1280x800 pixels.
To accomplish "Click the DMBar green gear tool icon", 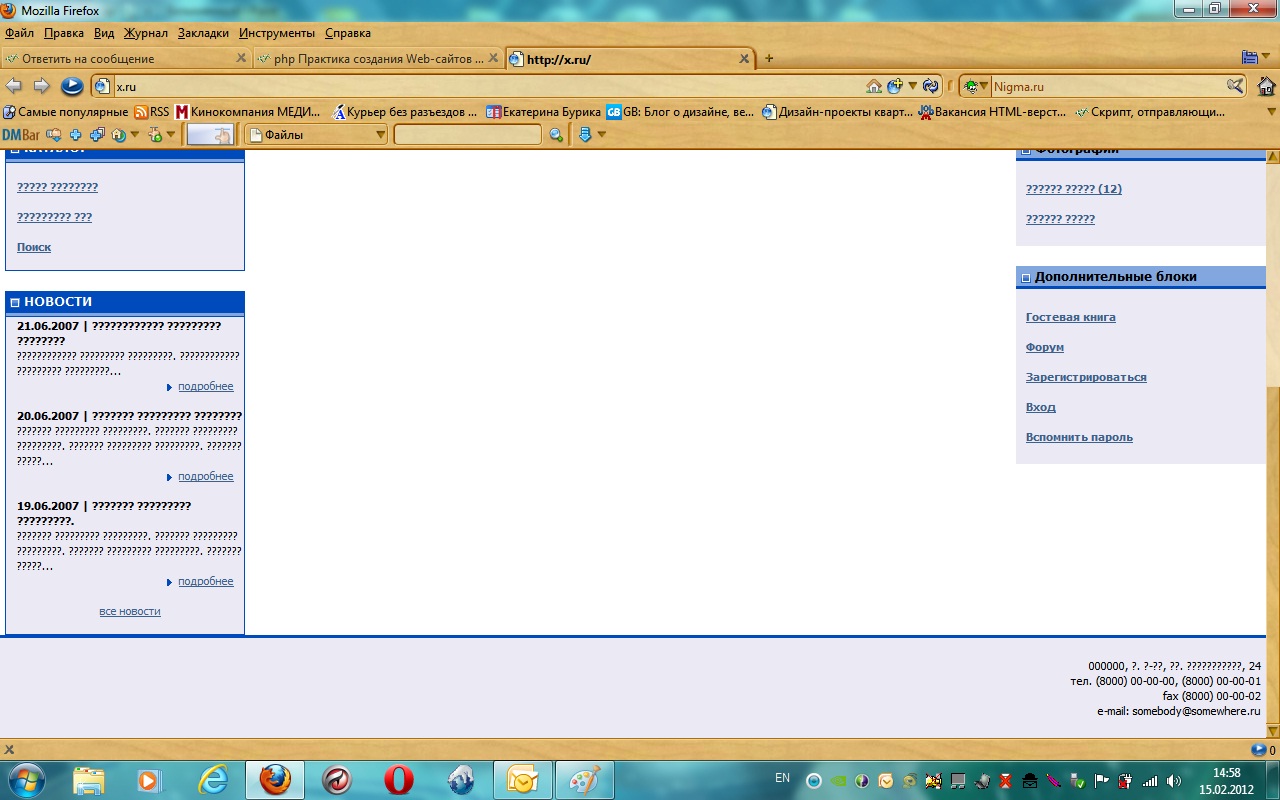I will [x=155, y=135].
